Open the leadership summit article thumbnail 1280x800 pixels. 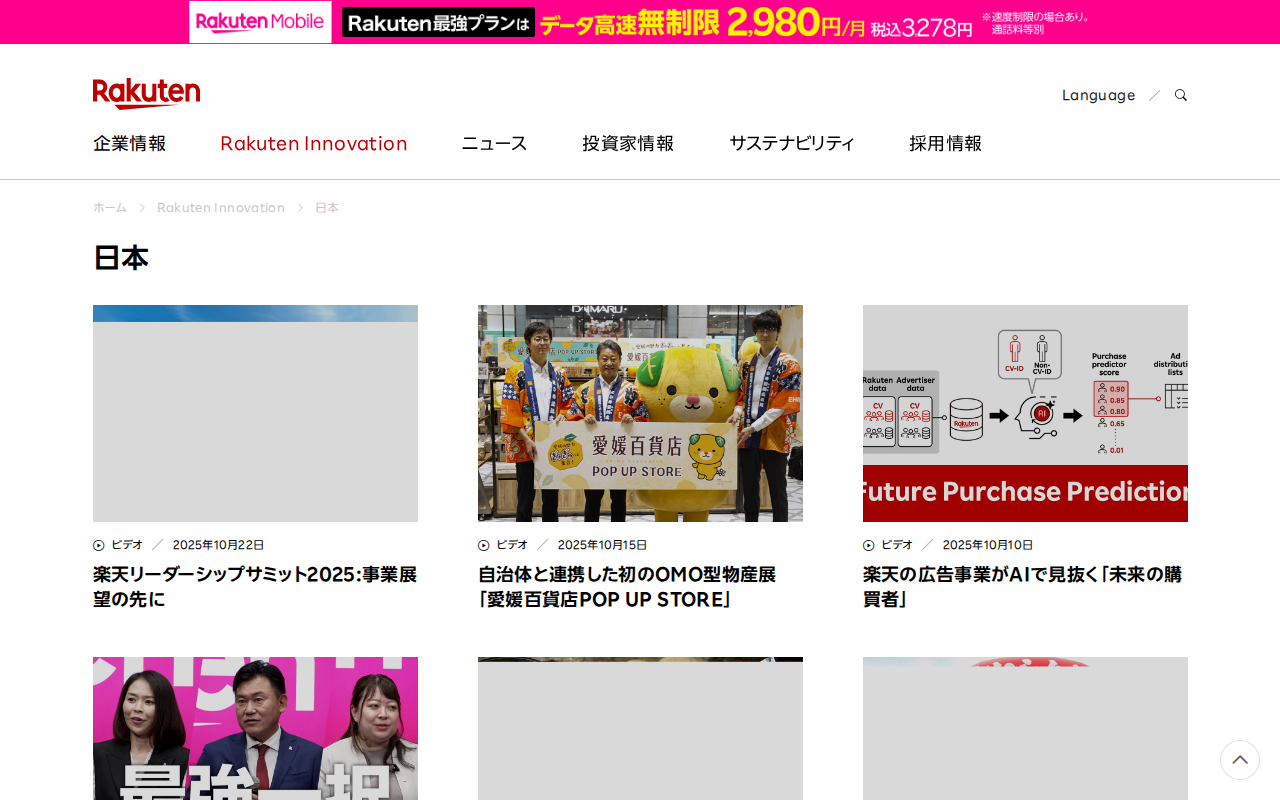255,413
